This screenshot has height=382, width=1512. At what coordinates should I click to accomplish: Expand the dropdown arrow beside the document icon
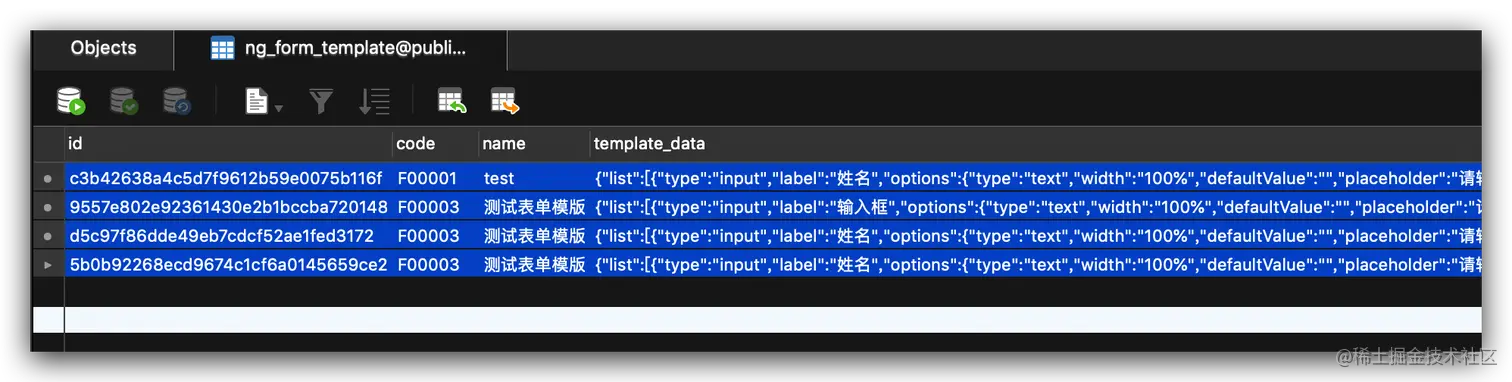tap(279, 107)
